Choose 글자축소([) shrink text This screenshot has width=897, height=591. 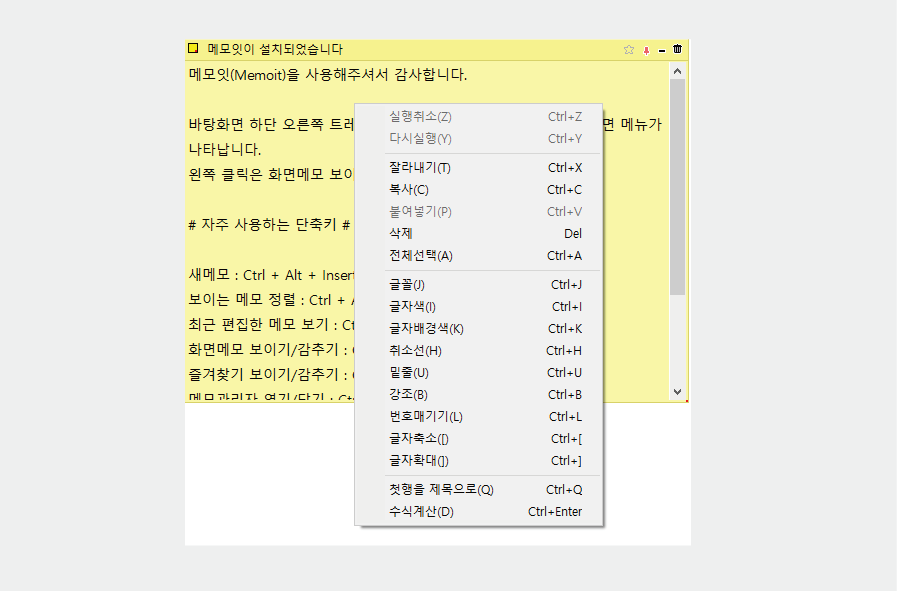tap(479, 438)
